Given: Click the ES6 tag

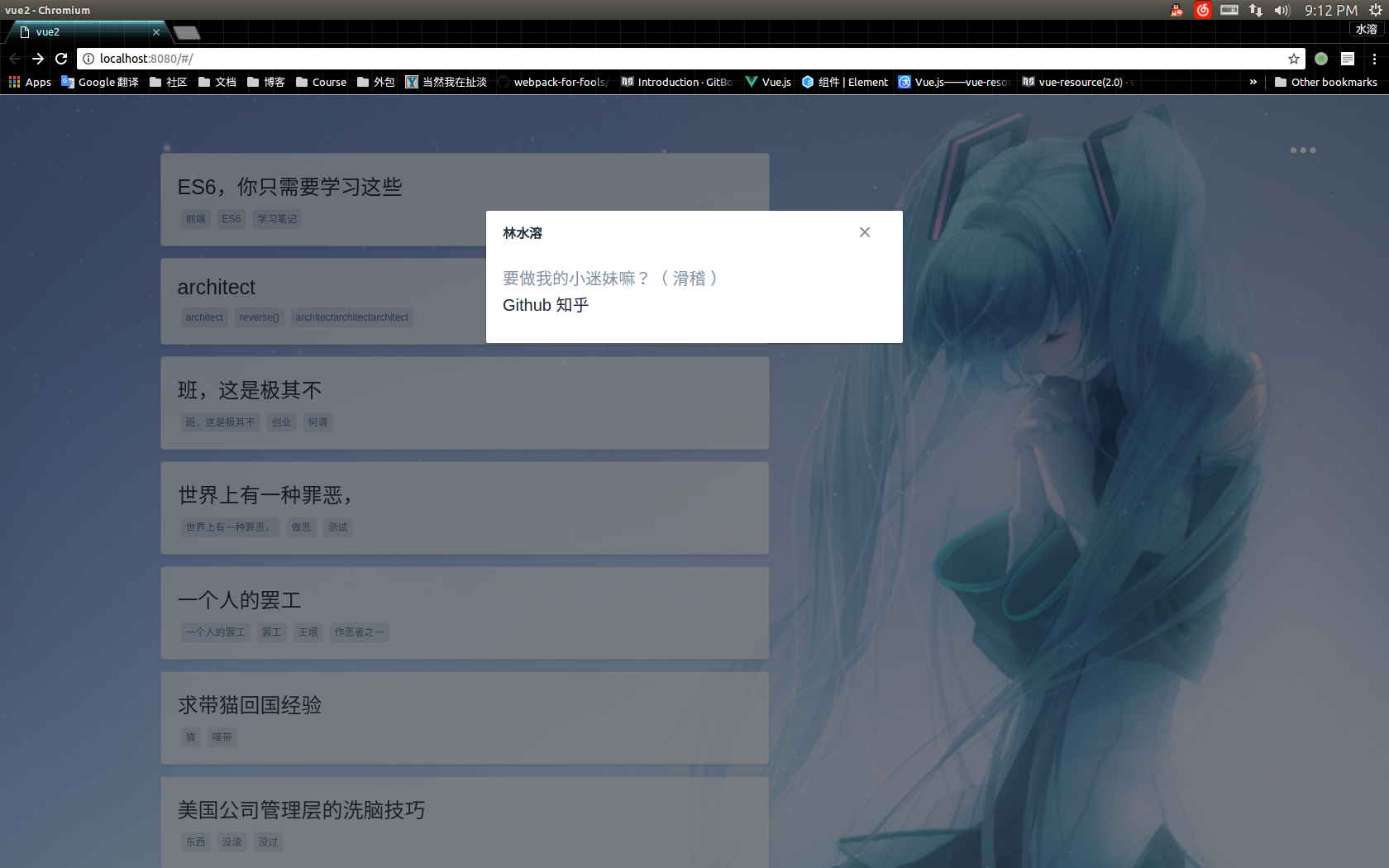Looking at the screenshot, I should (231, 219).
